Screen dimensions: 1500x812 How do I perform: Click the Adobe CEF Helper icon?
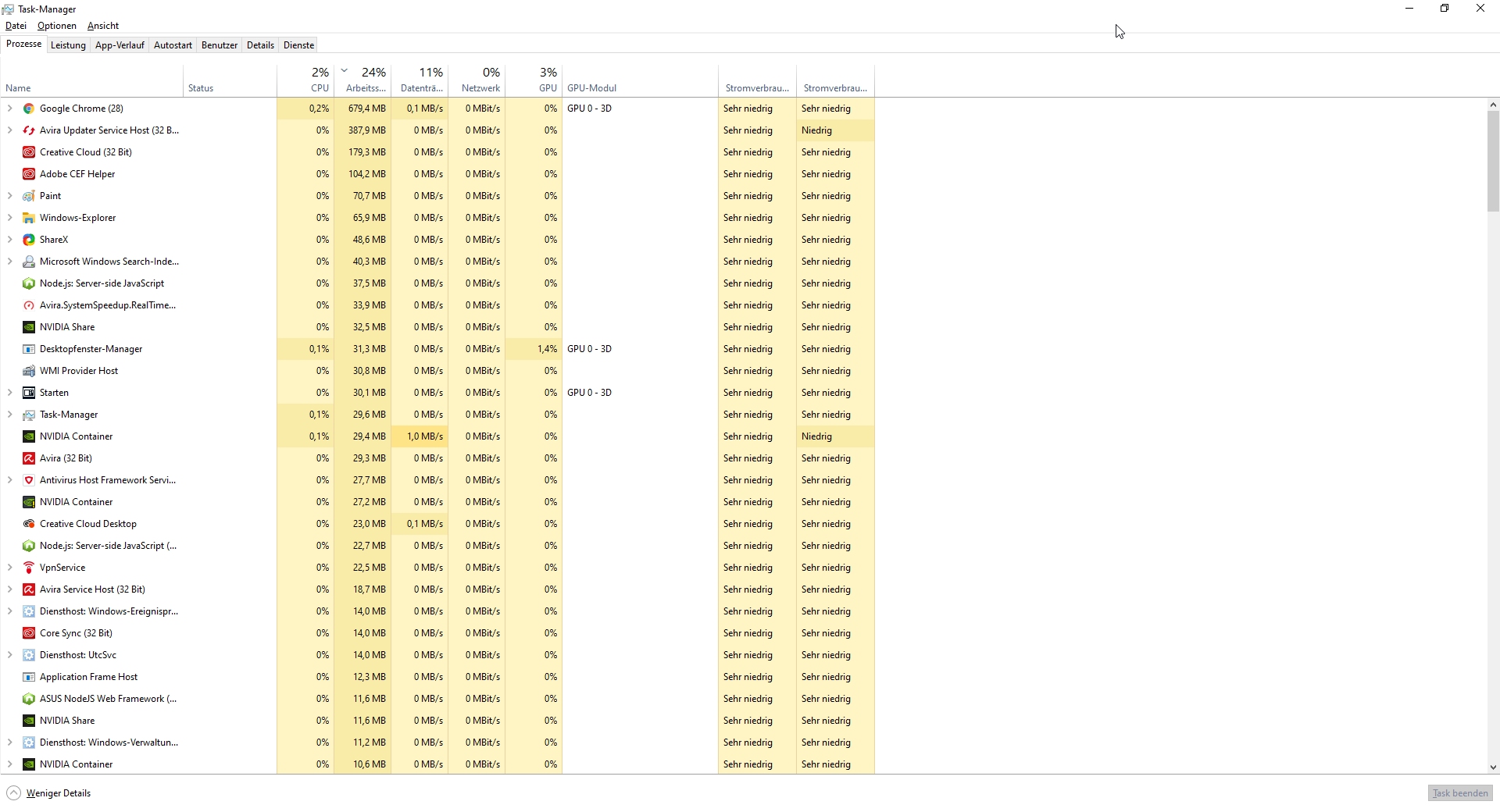(29, 174)
